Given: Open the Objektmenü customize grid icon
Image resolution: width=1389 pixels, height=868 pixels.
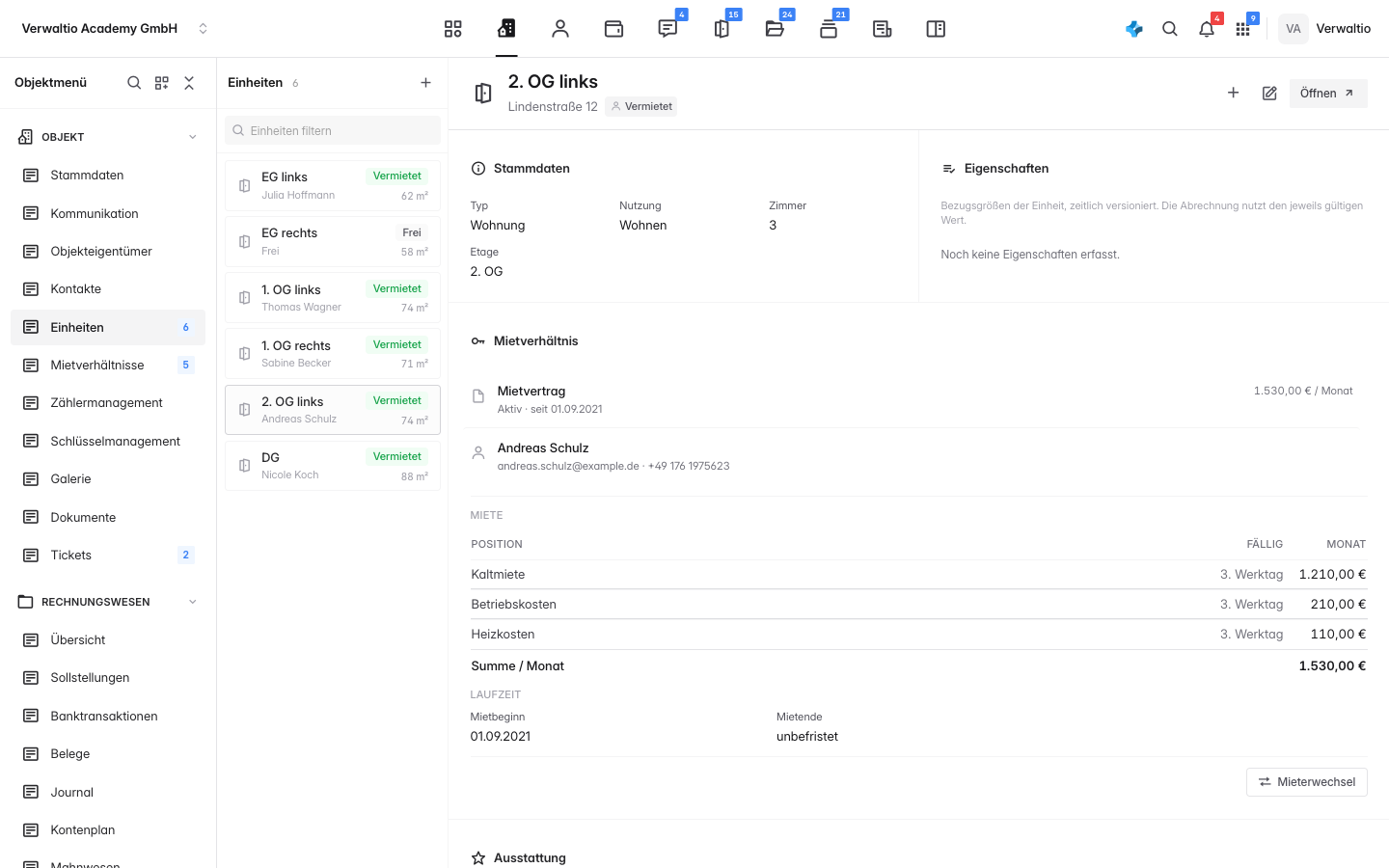Looking at the screenshot, I should (162, 83).
